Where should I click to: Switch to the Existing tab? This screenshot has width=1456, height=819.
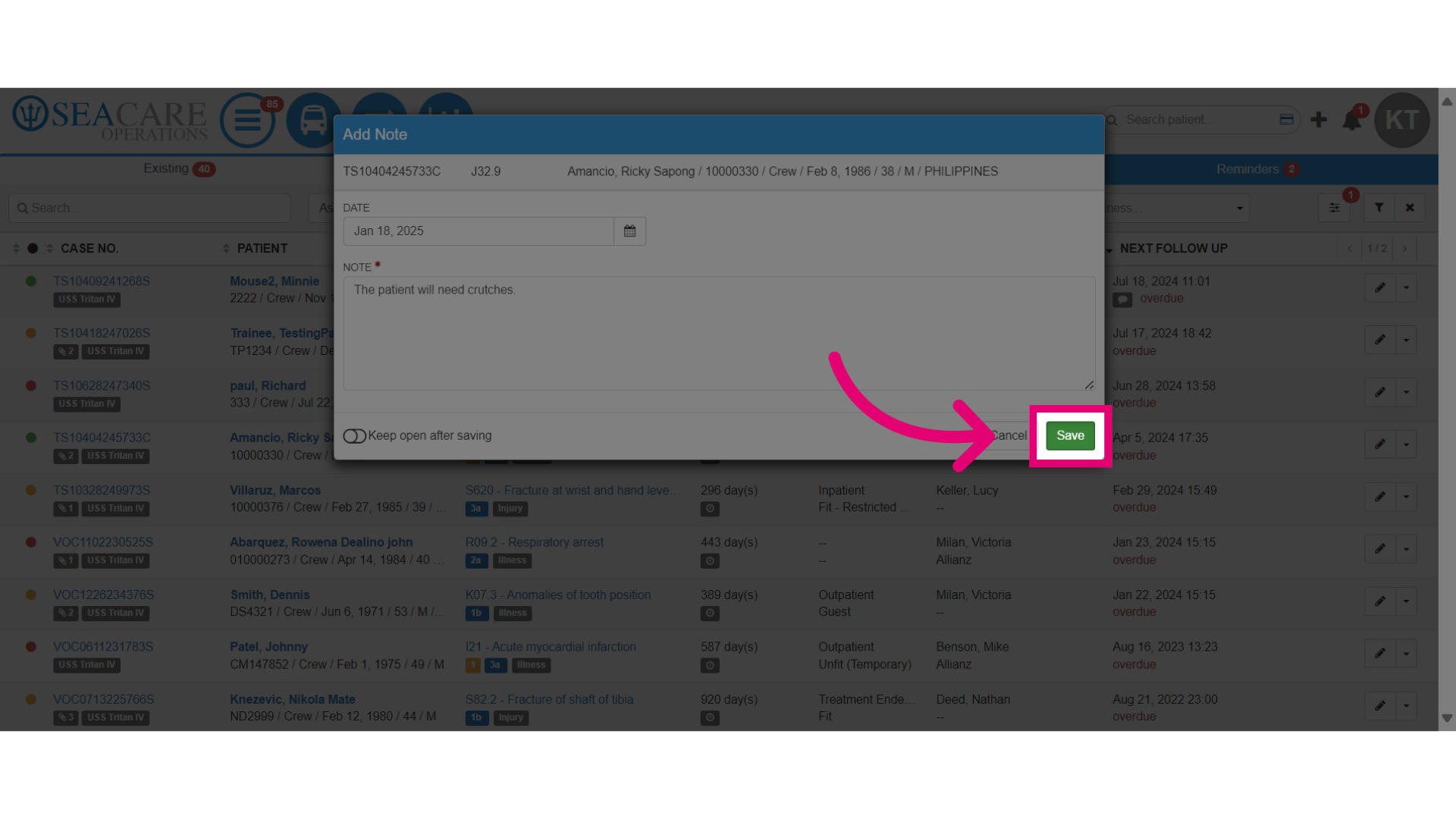point(180,168)
